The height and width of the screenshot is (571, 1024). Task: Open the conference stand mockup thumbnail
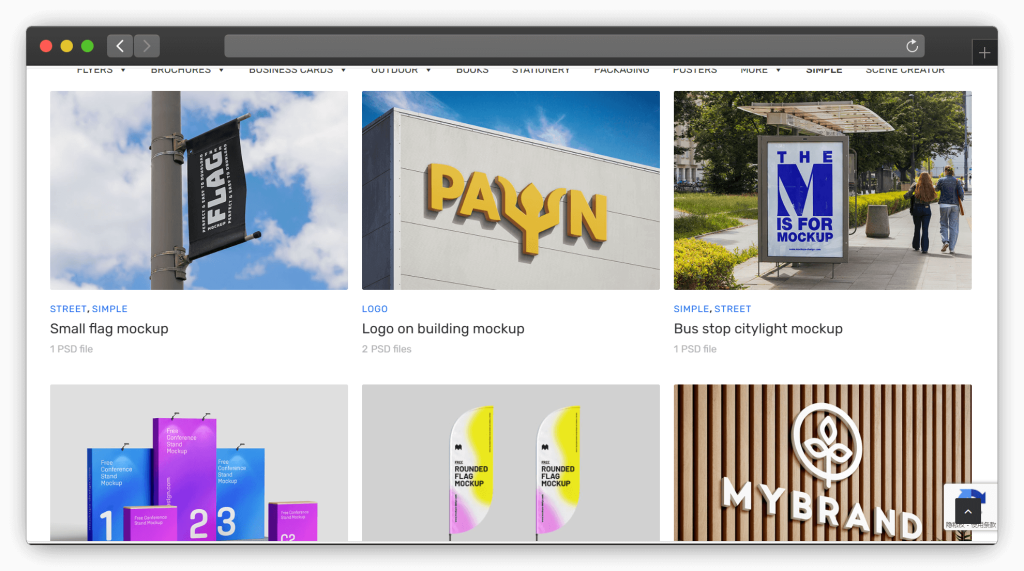tap(199, 462)
